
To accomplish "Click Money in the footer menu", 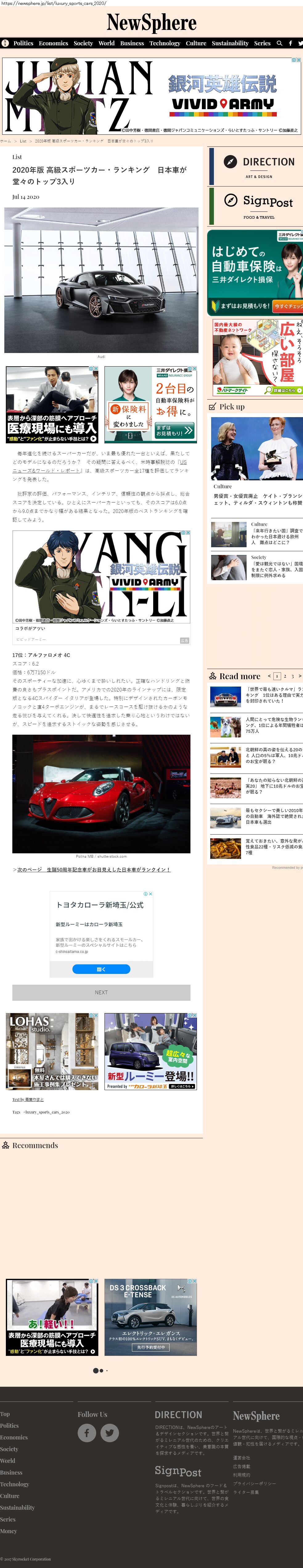I will coord(9,1531).
